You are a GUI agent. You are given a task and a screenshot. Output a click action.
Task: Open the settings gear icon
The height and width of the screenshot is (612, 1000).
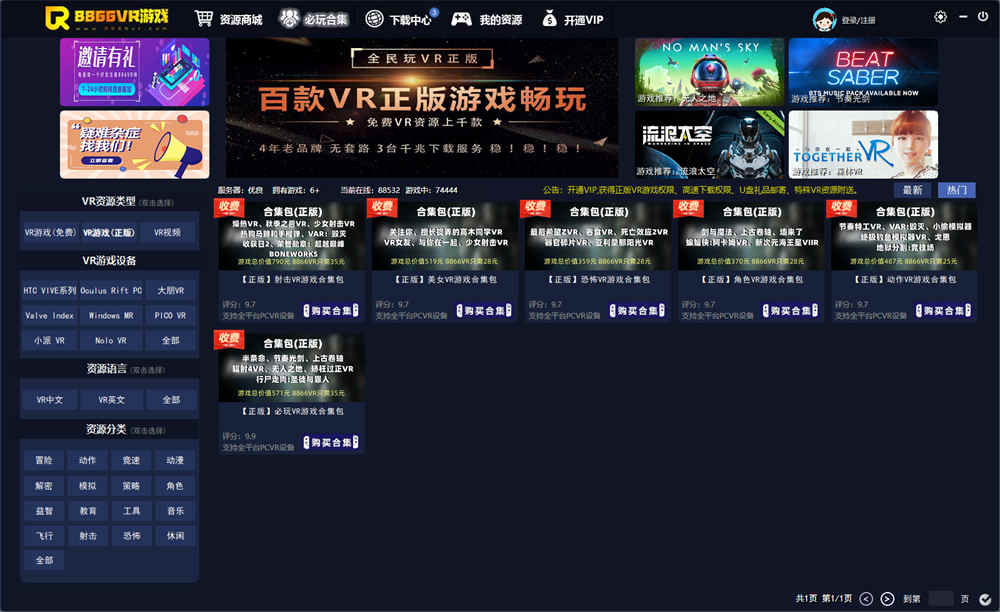940,17
